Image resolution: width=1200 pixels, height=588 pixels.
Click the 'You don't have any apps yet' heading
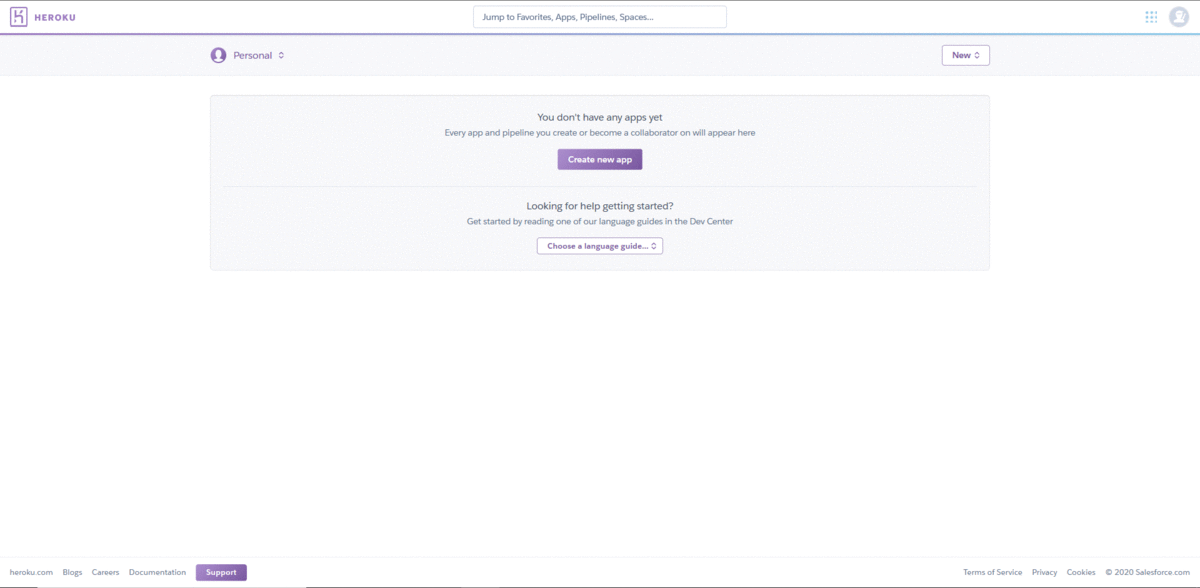pyautogui.click(x=600, y=117)
